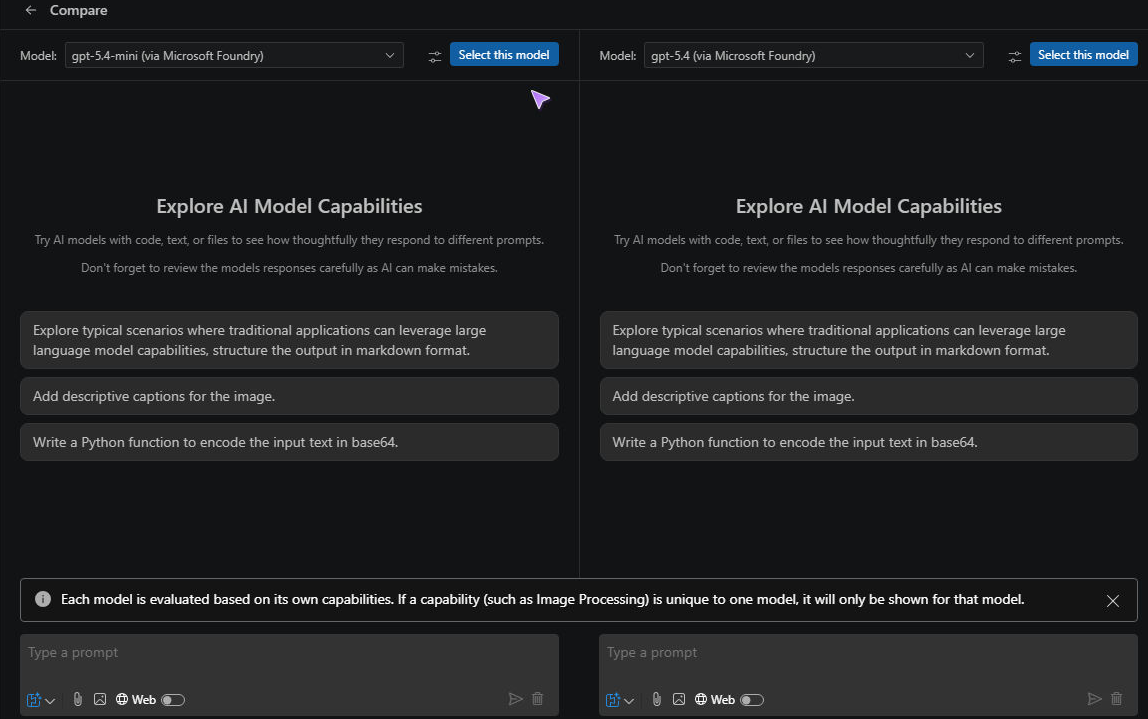Clear the left pane chat with trash icon

[x=537, y=699]
